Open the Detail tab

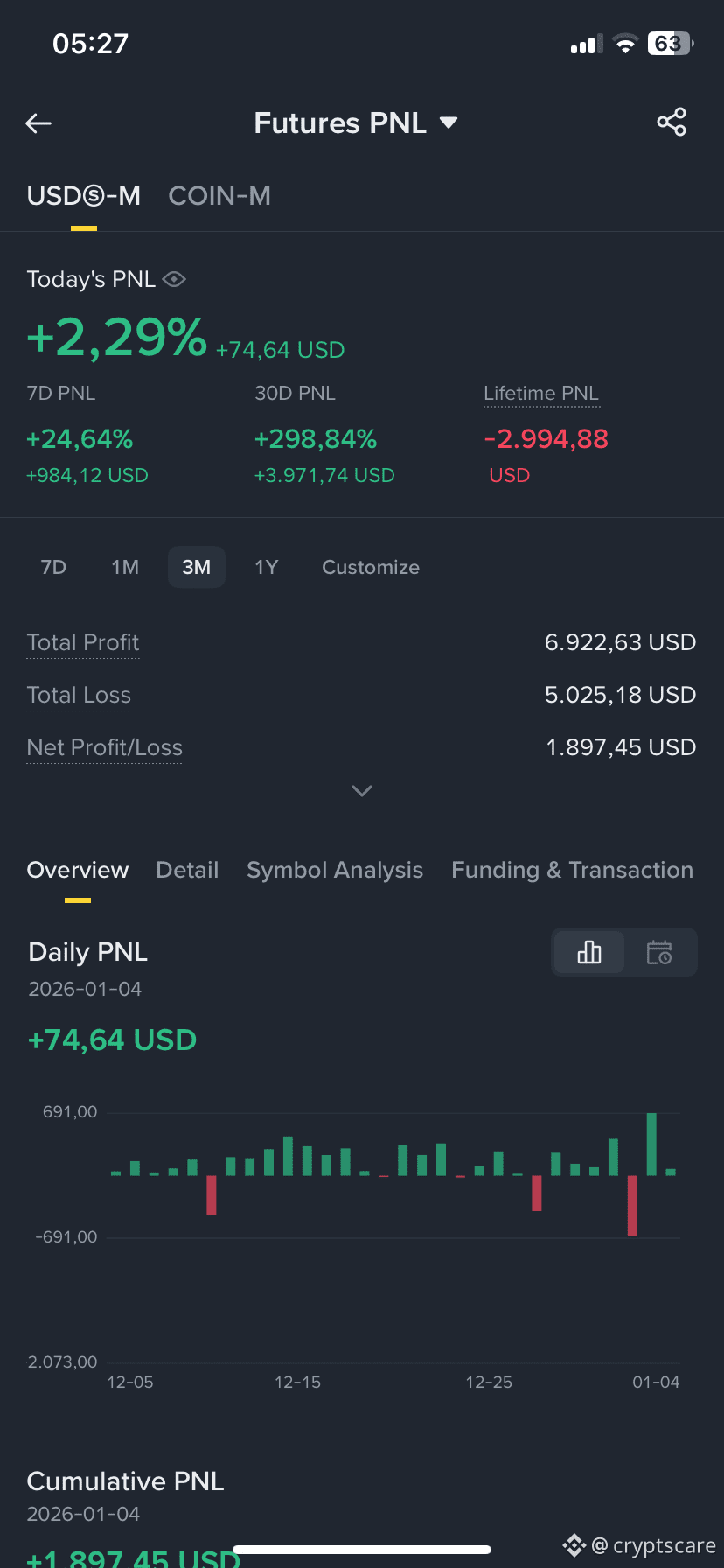(187, 870)
